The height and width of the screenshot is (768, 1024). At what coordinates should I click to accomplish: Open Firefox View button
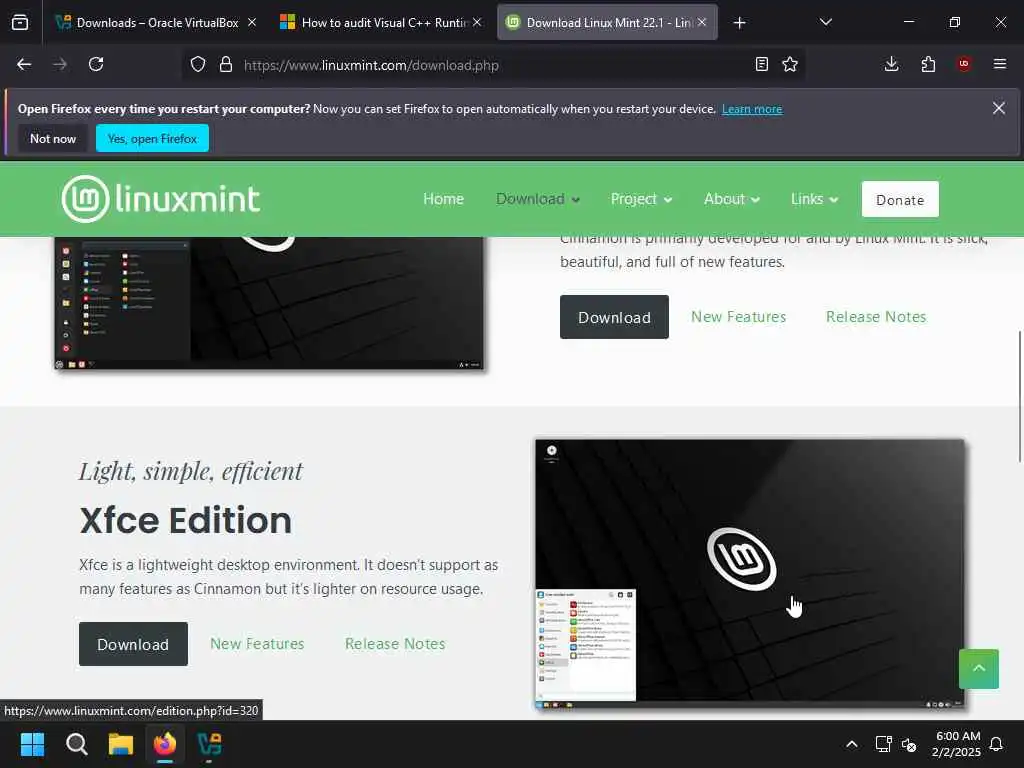pos(20,22)
